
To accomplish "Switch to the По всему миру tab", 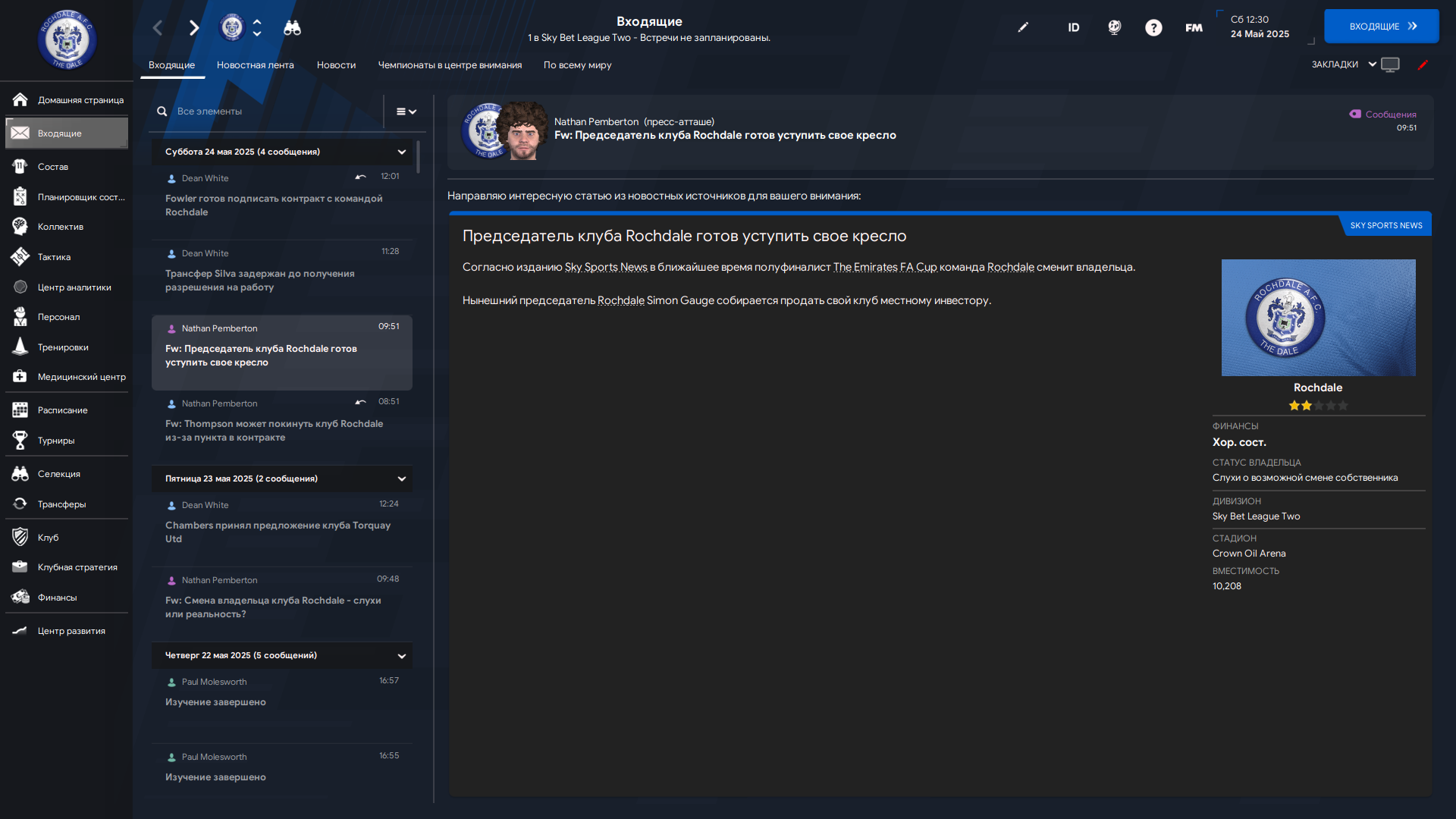I will click(x=577, y=65).
